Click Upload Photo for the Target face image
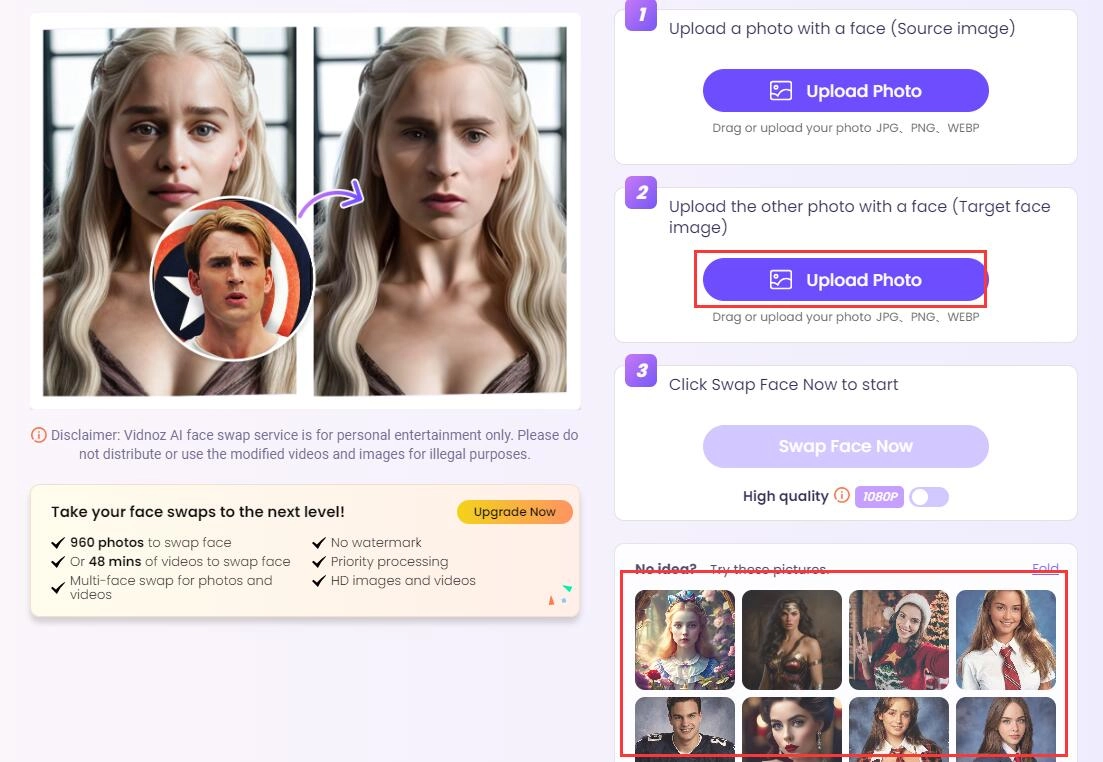Viewport: 1103px width, 762px height. tap(846, 280)
